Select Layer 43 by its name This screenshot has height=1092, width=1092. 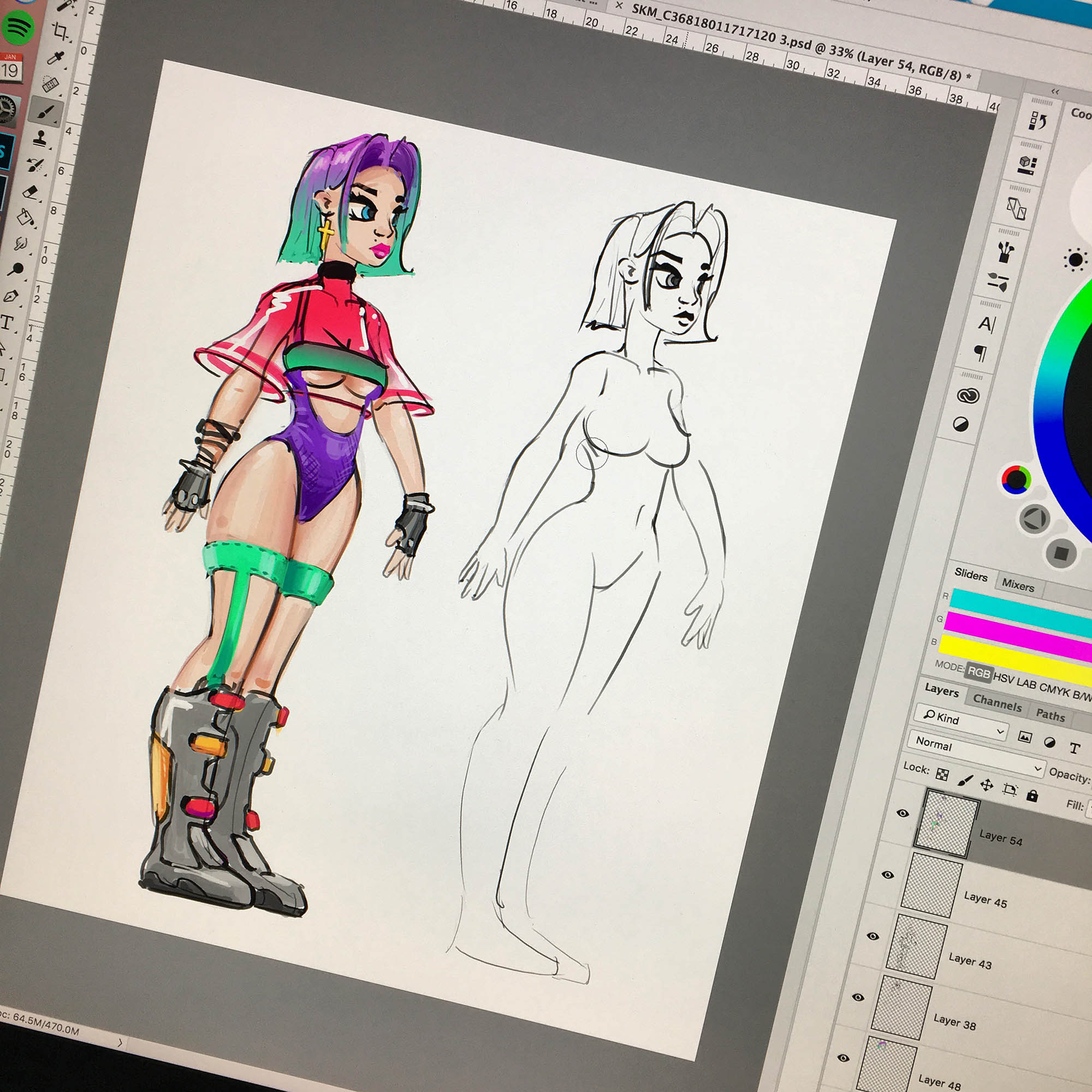point(970,961)
